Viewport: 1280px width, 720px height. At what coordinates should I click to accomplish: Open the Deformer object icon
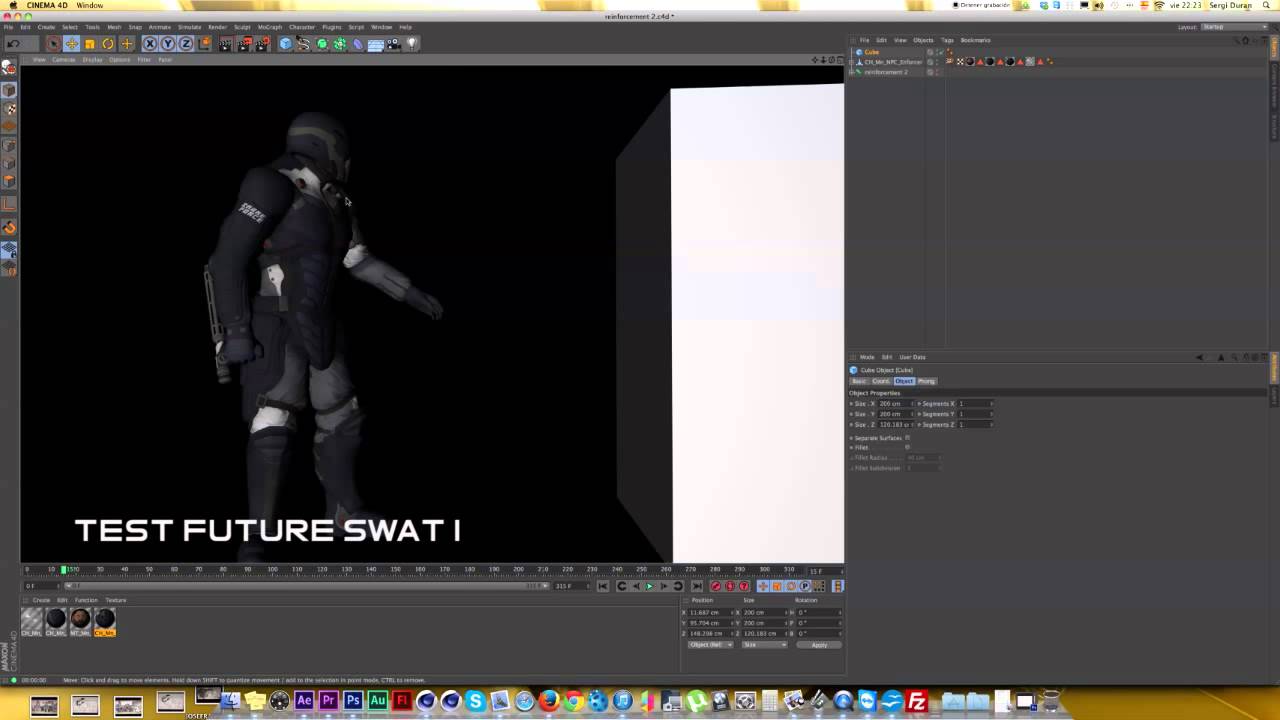(x=358, y=44)
